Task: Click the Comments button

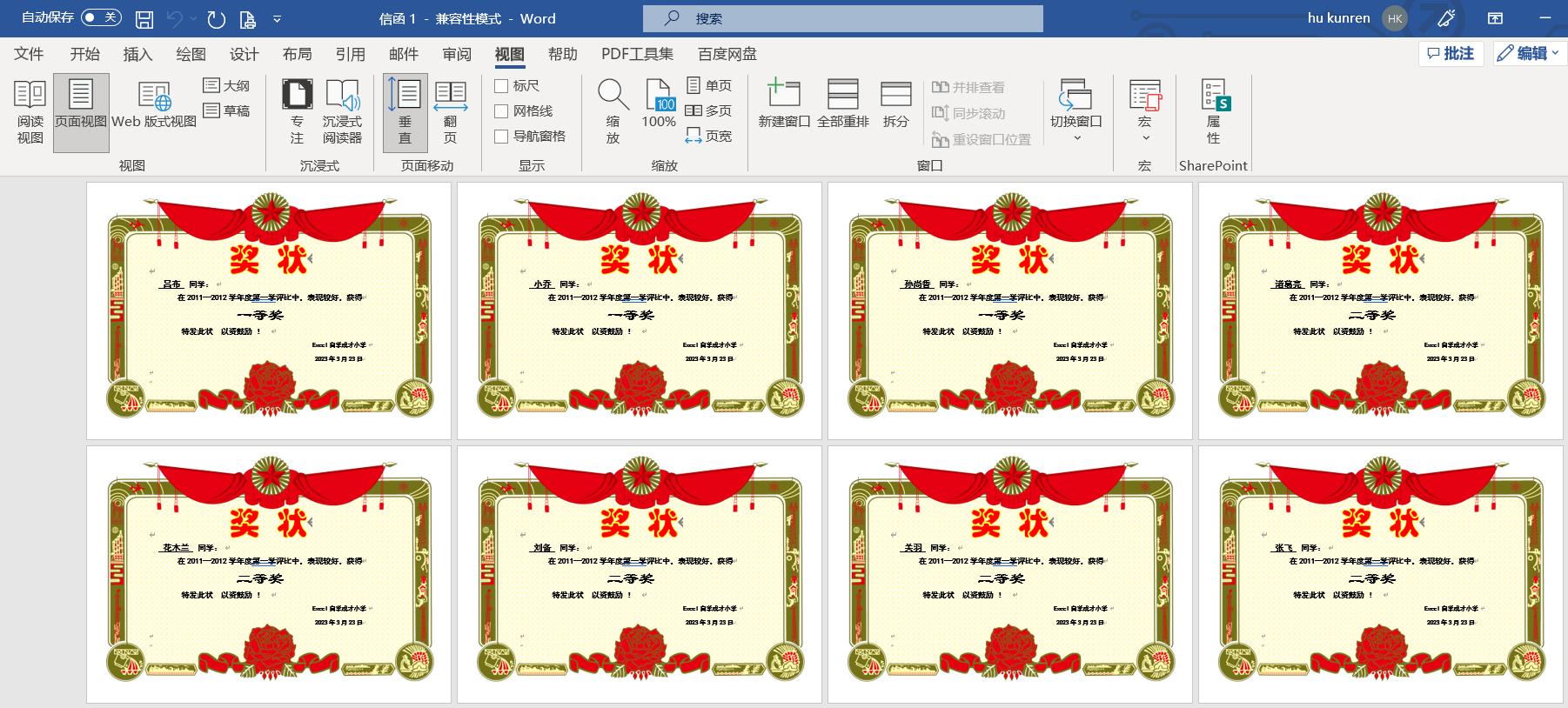Action: [1451, 53]
